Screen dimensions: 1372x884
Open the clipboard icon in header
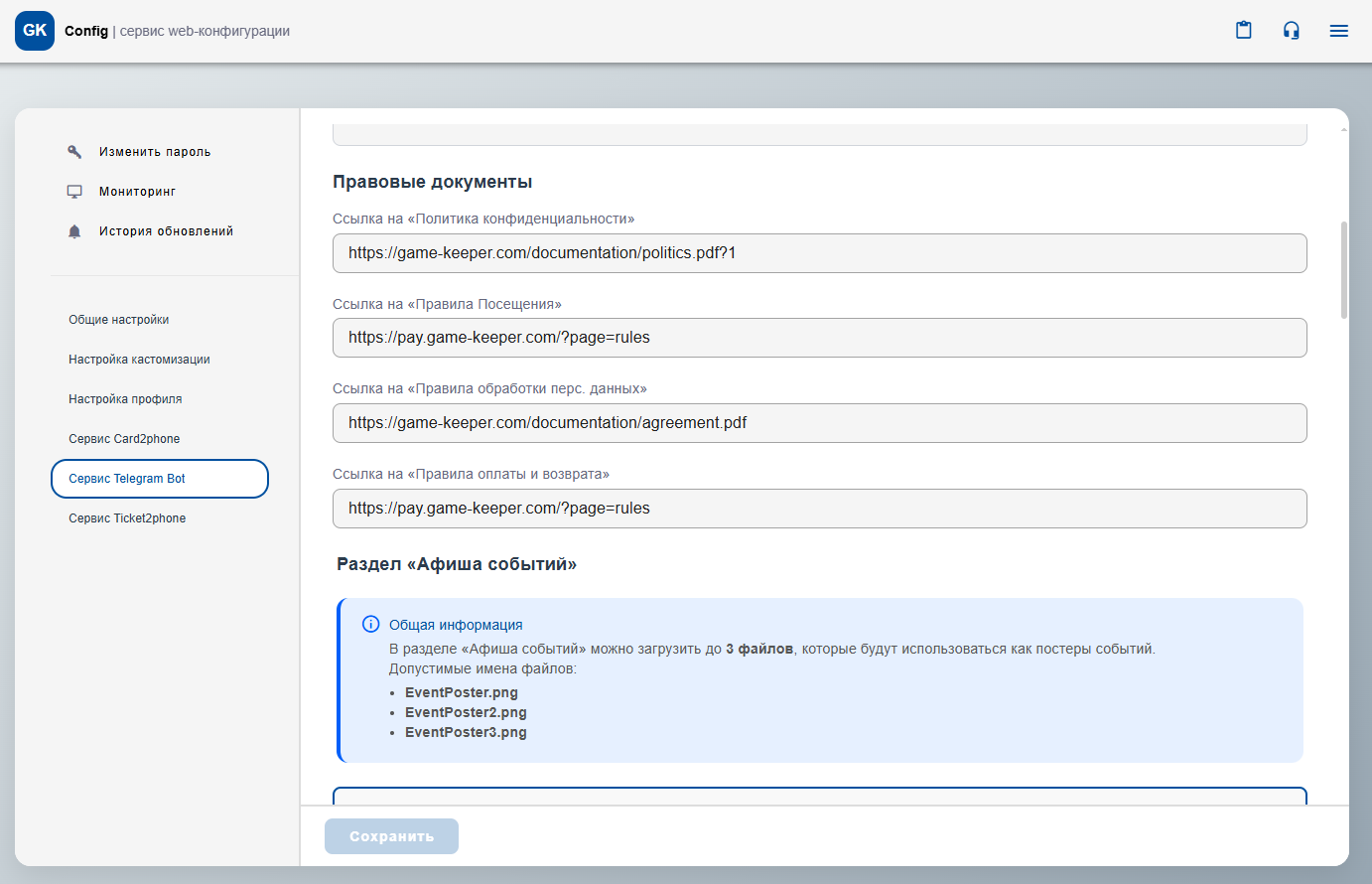(x=1243, y=31)
